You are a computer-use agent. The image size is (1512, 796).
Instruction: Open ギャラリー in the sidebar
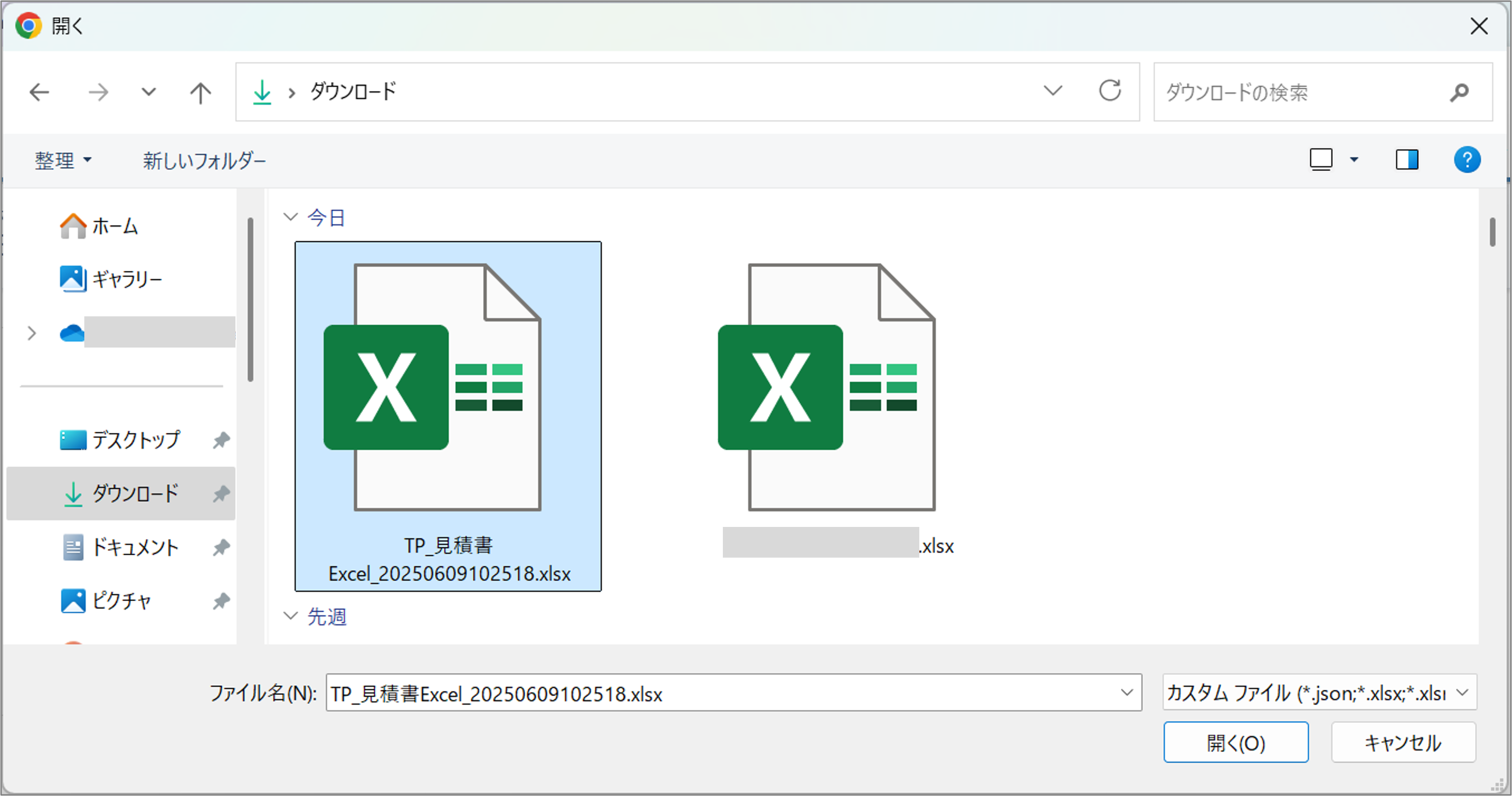[126, 279]
